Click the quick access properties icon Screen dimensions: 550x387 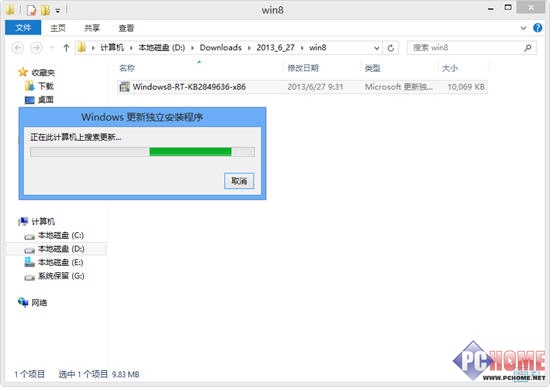tap(32, 10)
